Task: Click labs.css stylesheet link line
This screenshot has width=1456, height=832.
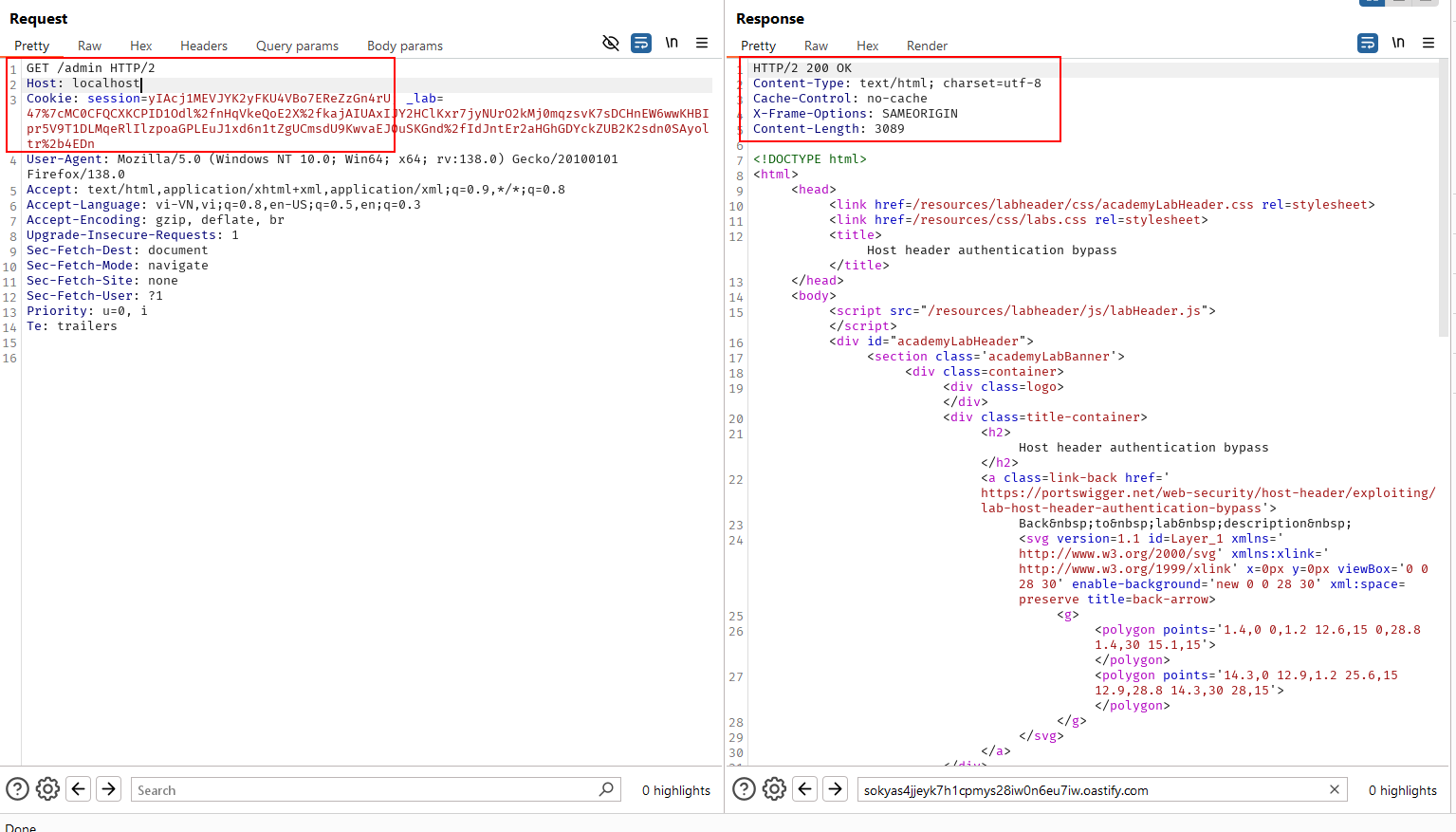Action: pos(1019,220)
